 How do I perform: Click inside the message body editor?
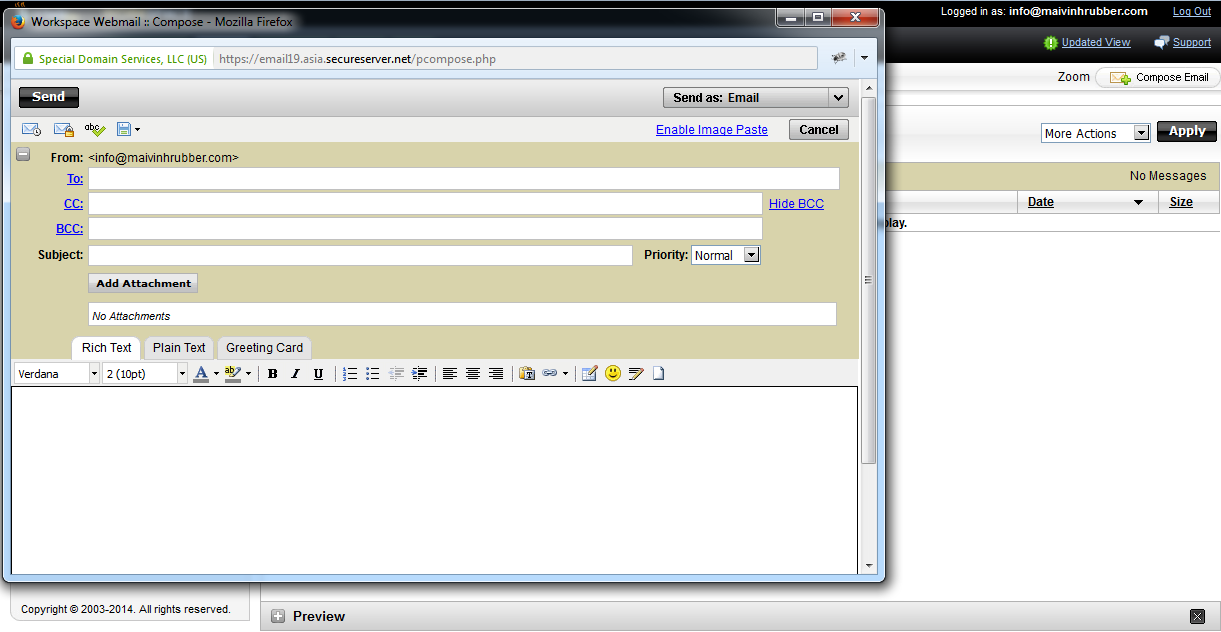(x=435, y=480)
